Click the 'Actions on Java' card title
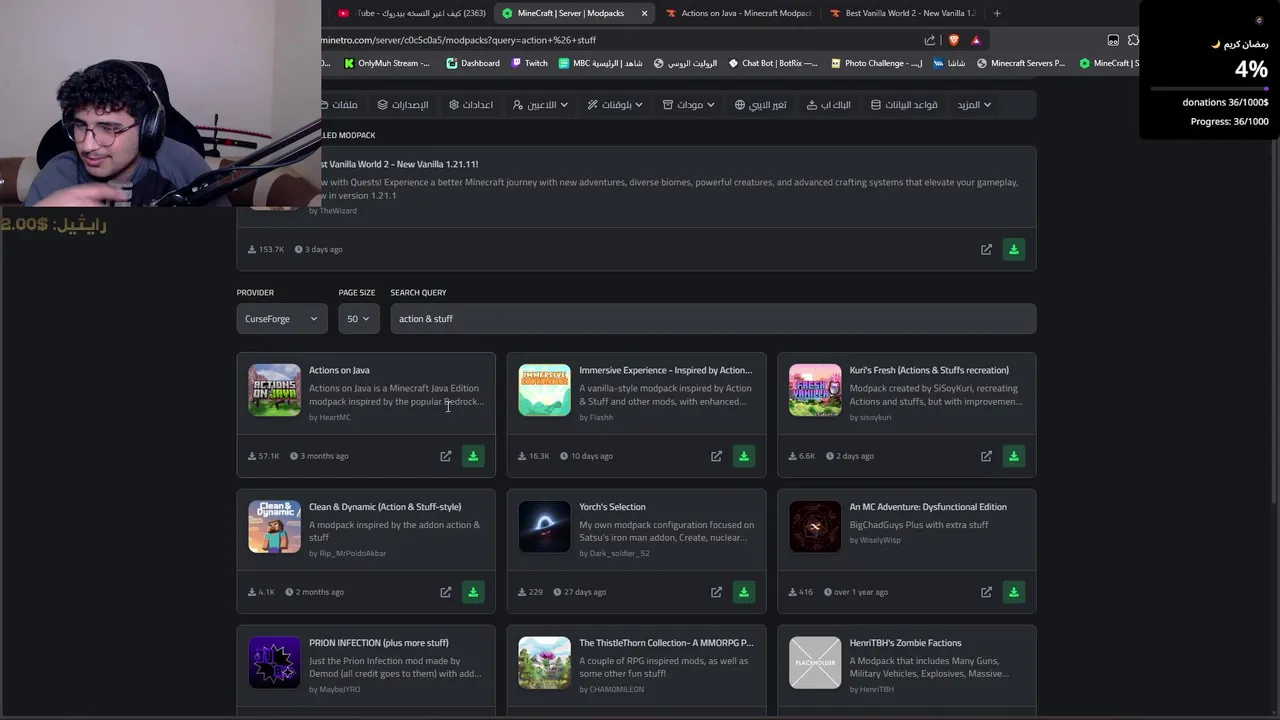The image size is (1280, 720). (339, 370)
